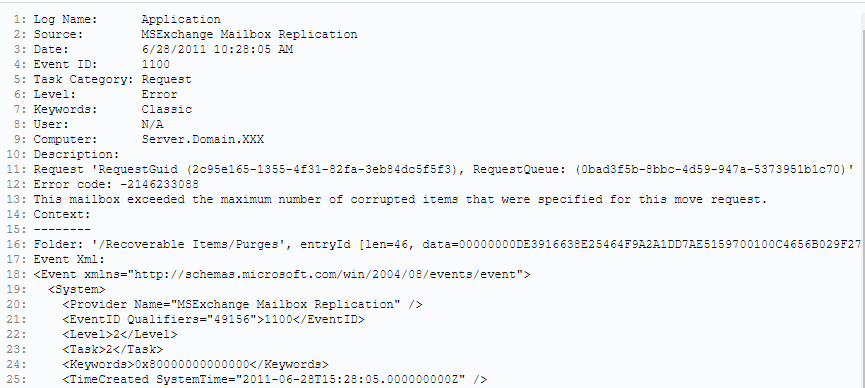Viewport: 865px width, 388px height.
Task: Click the <System> tag on line 19
Action: [x=77, y=289]
